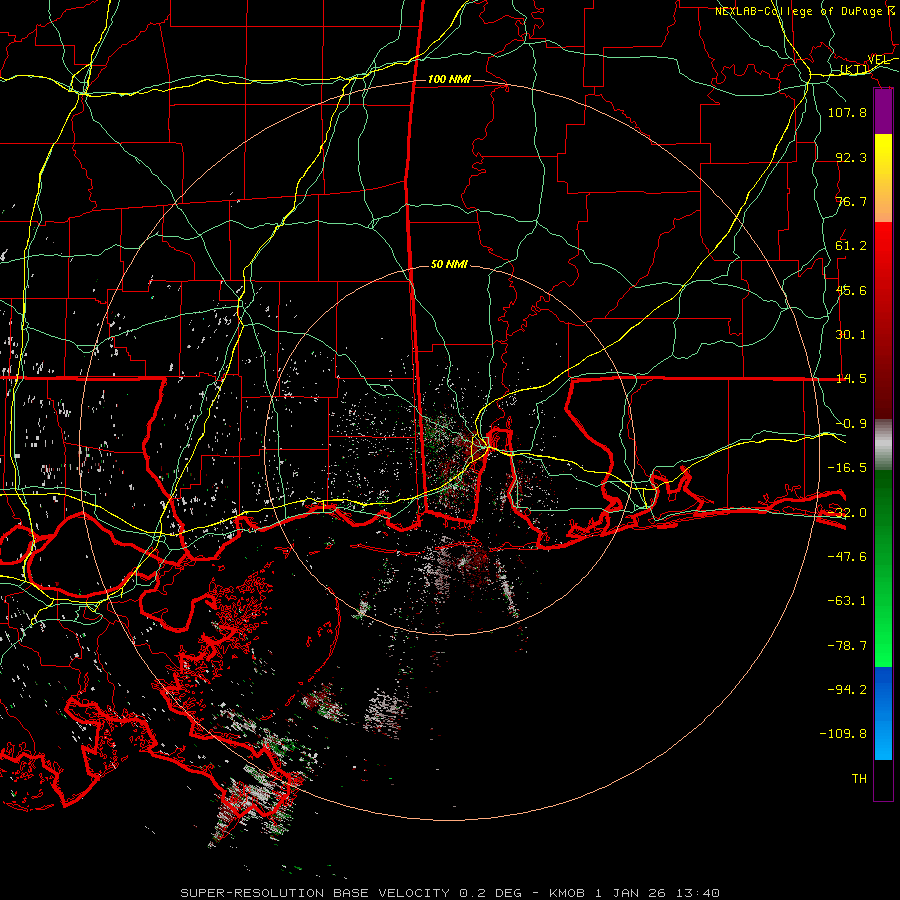Click the 1 JAN 26 date in caption

pyautogui.click(x=631, y=893)
